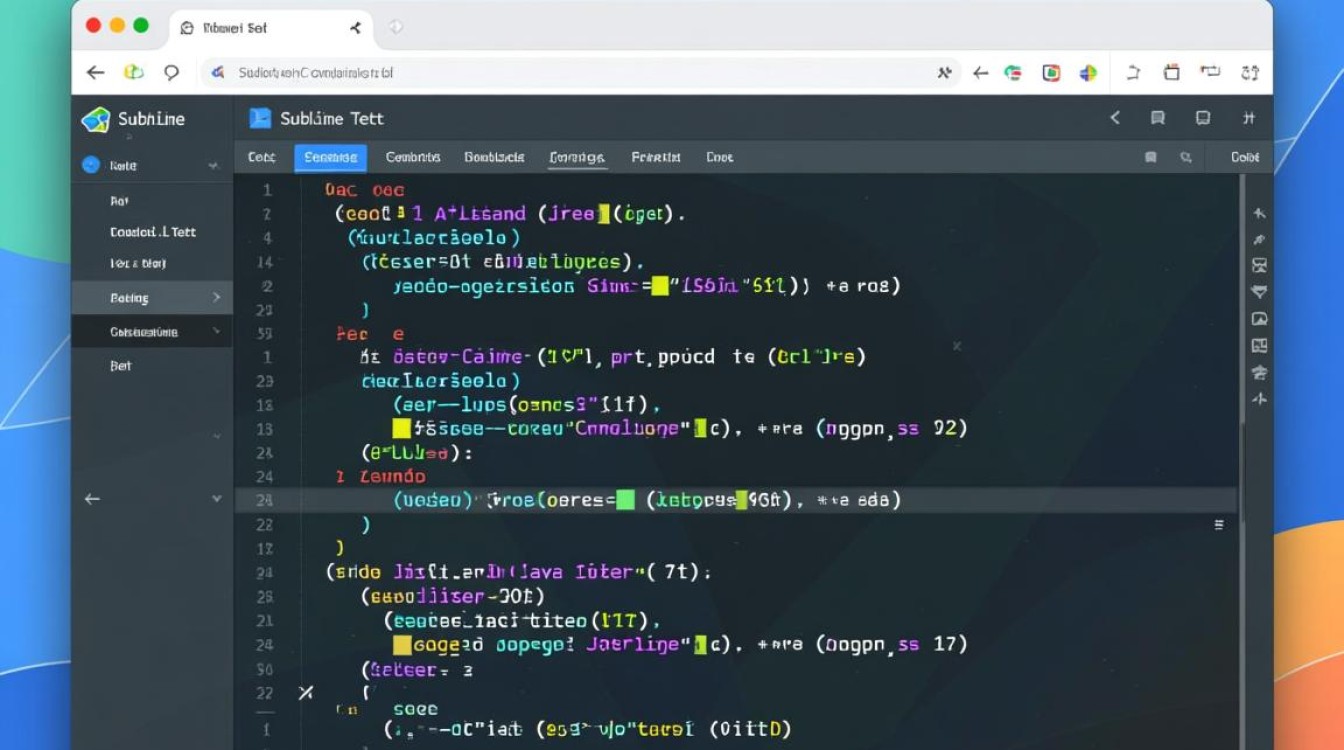Screen dimensions: 1344x750
Task: Open the bookmarks panel icon in the title bar
Action: coord(1158,118)
